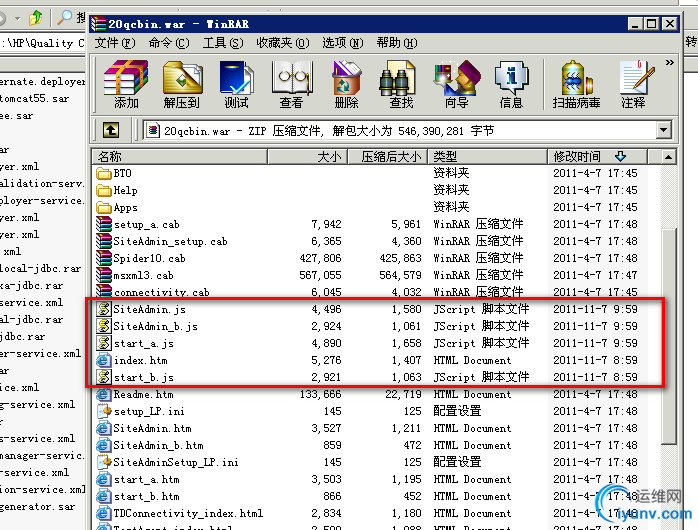Click the file list scroll up arrow
The width and height of the screenshot is (698, 530).
(x=668, y=157)
